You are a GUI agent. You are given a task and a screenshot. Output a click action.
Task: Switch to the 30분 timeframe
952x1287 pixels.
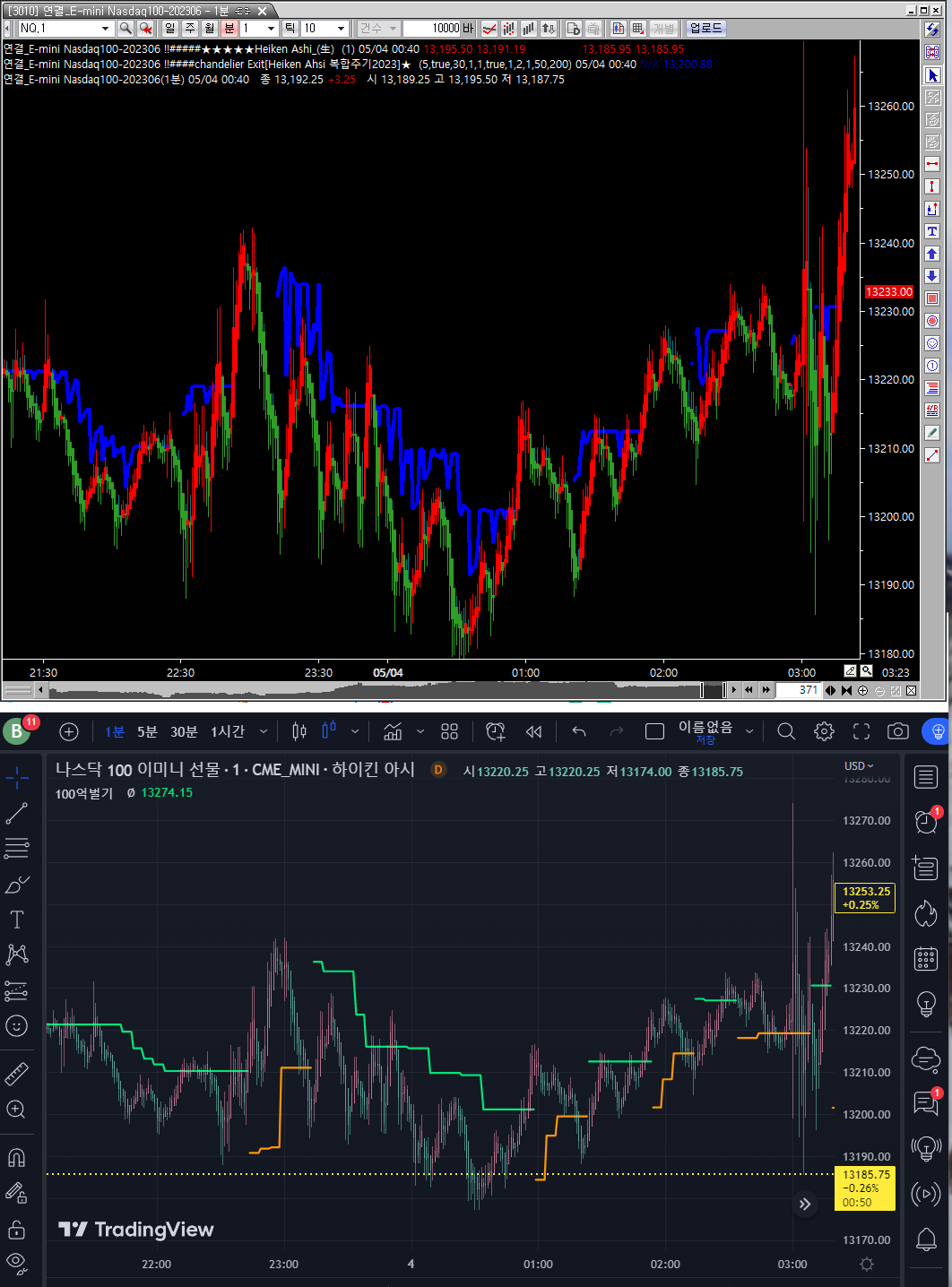click(184, 732)
